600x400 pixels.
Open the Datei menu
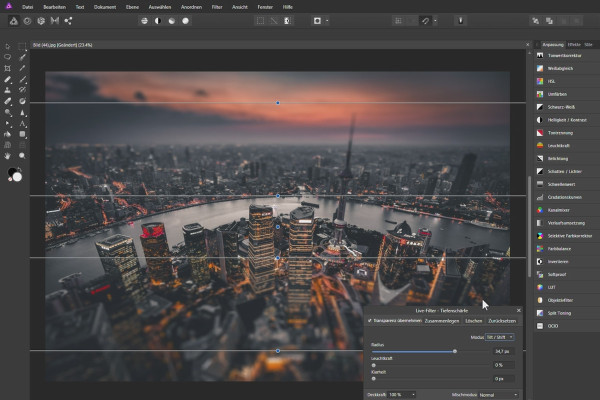click(x=28, y=7)
